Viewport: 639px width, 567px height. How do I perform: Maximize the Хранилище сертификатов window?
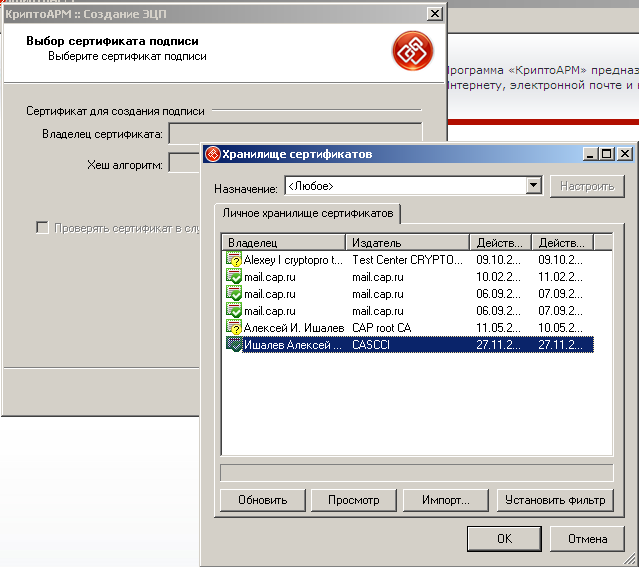(607, 154)
